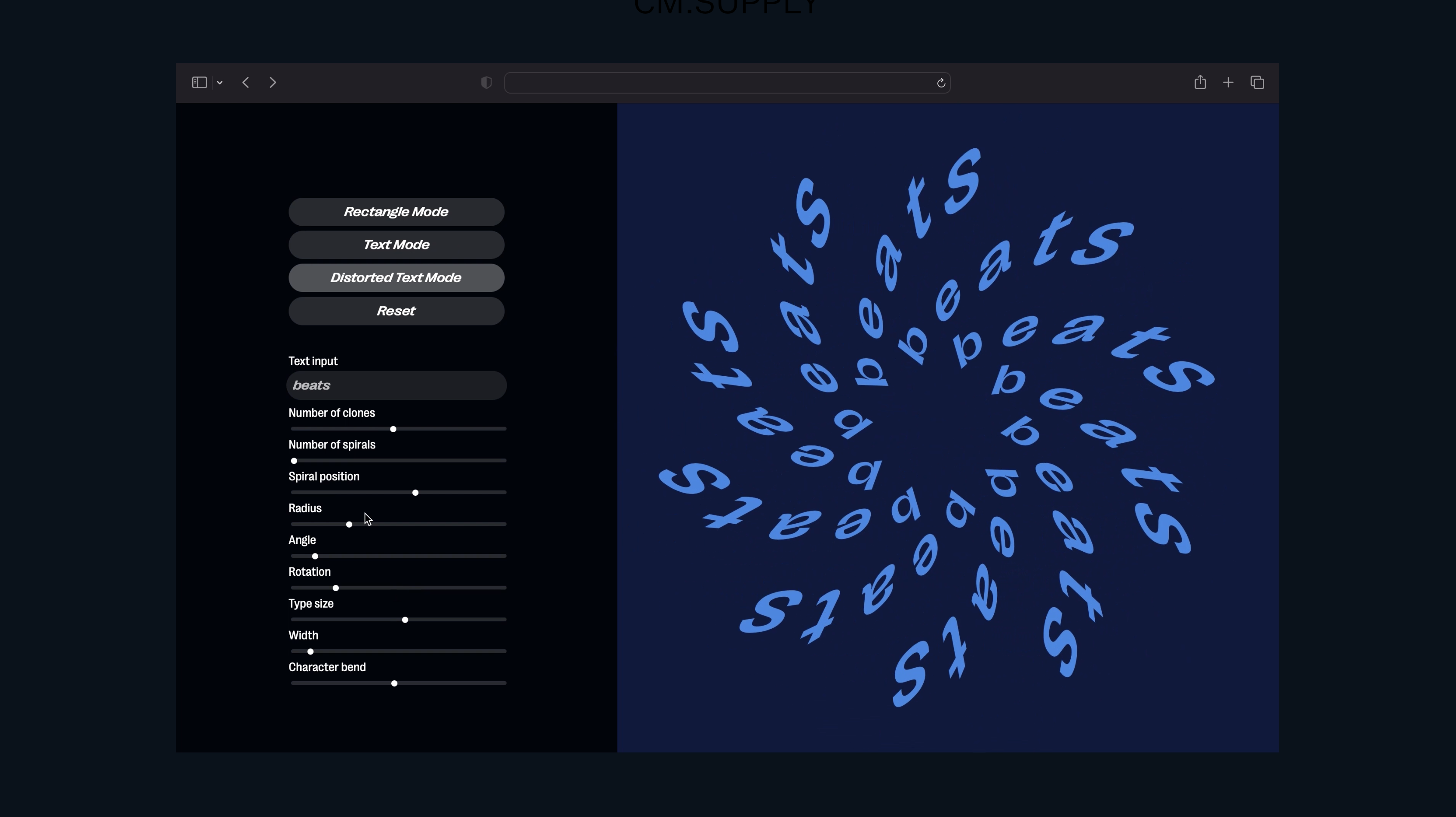This screenshot has height=817, width=1456.
Task: Open the share icon in toolbar
Action: [1200, 83]
